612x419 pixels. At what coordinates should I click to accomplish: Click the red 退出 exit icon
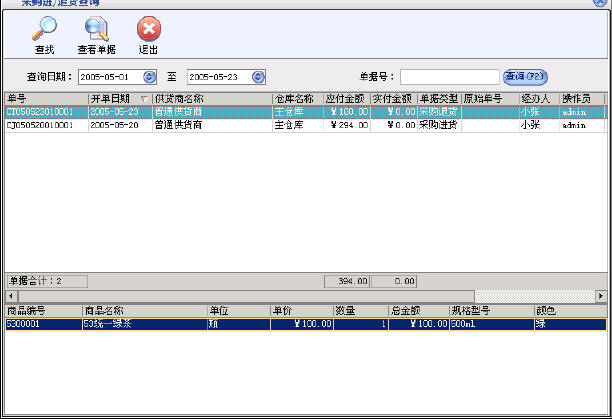[x=148, y=30]
